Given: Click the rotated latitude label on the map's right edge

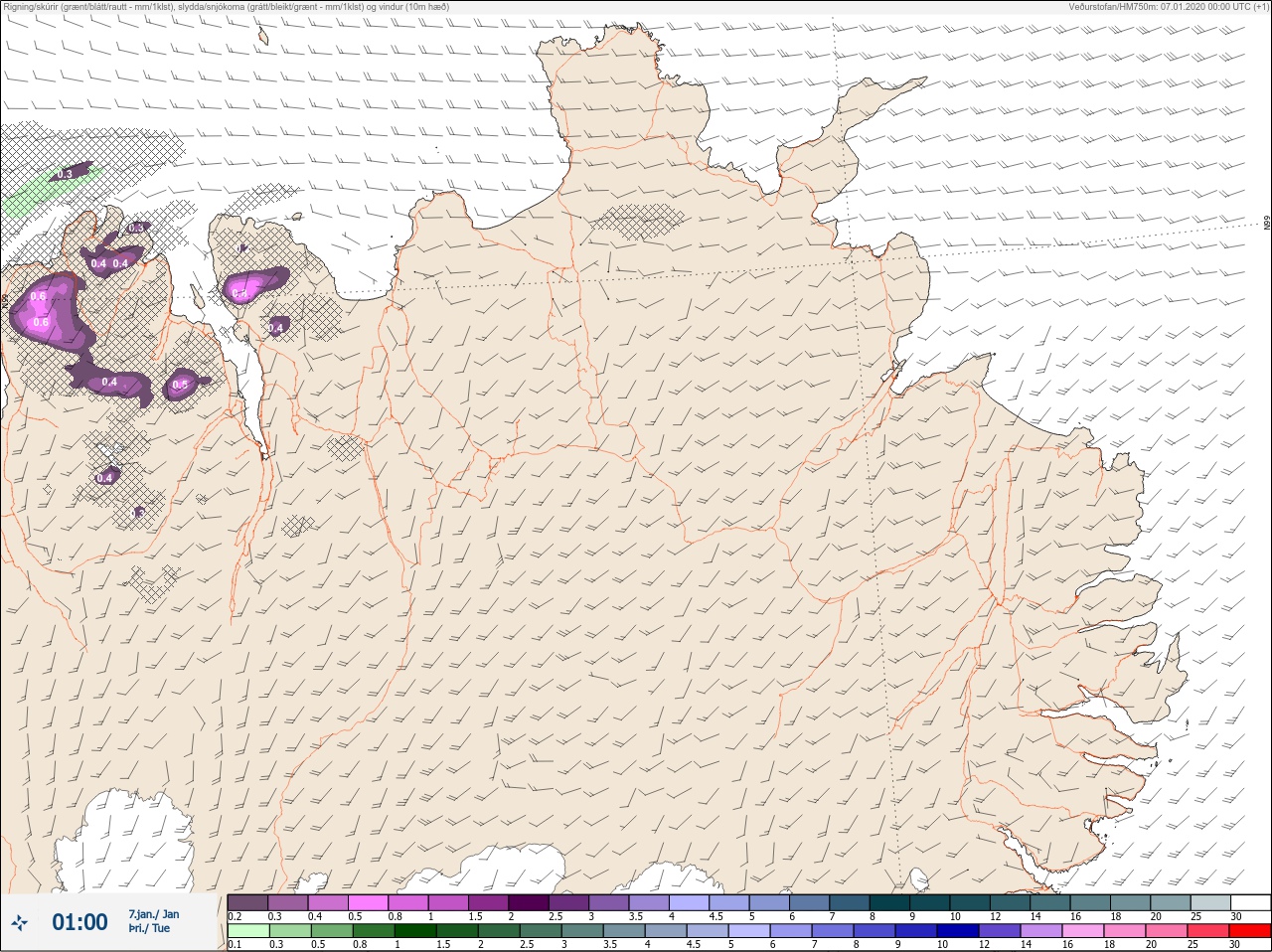Looking at the screenshot, I should pyautogui.click(x=1267, y=225).
